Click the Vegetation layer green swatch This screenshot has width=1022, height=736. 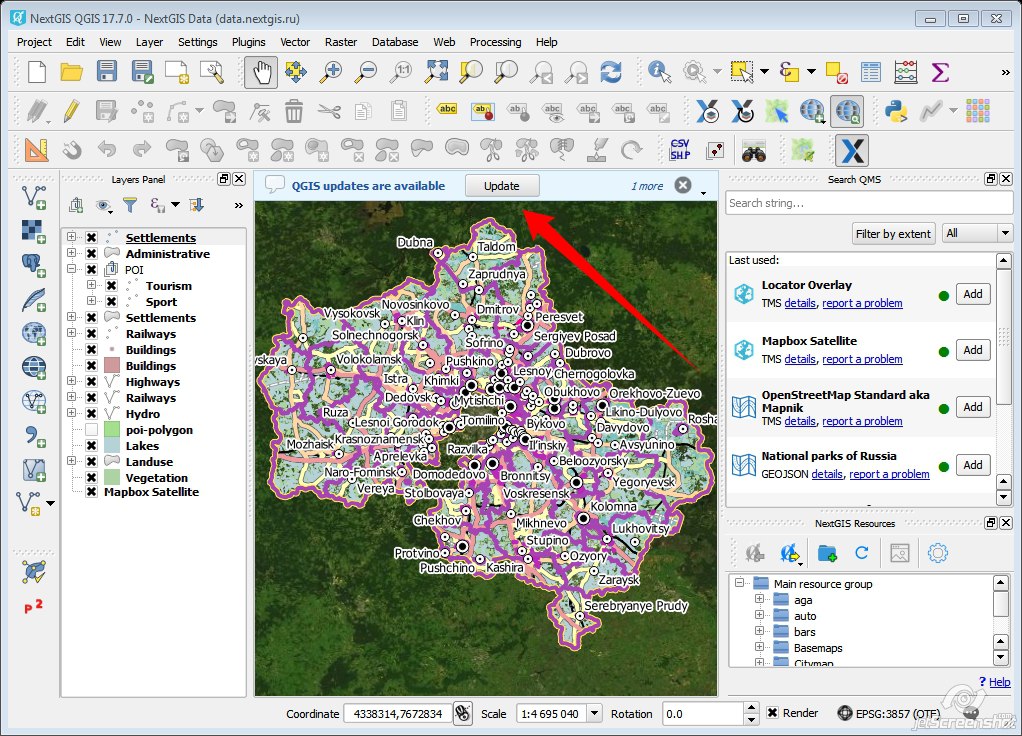tap(111, 478)
